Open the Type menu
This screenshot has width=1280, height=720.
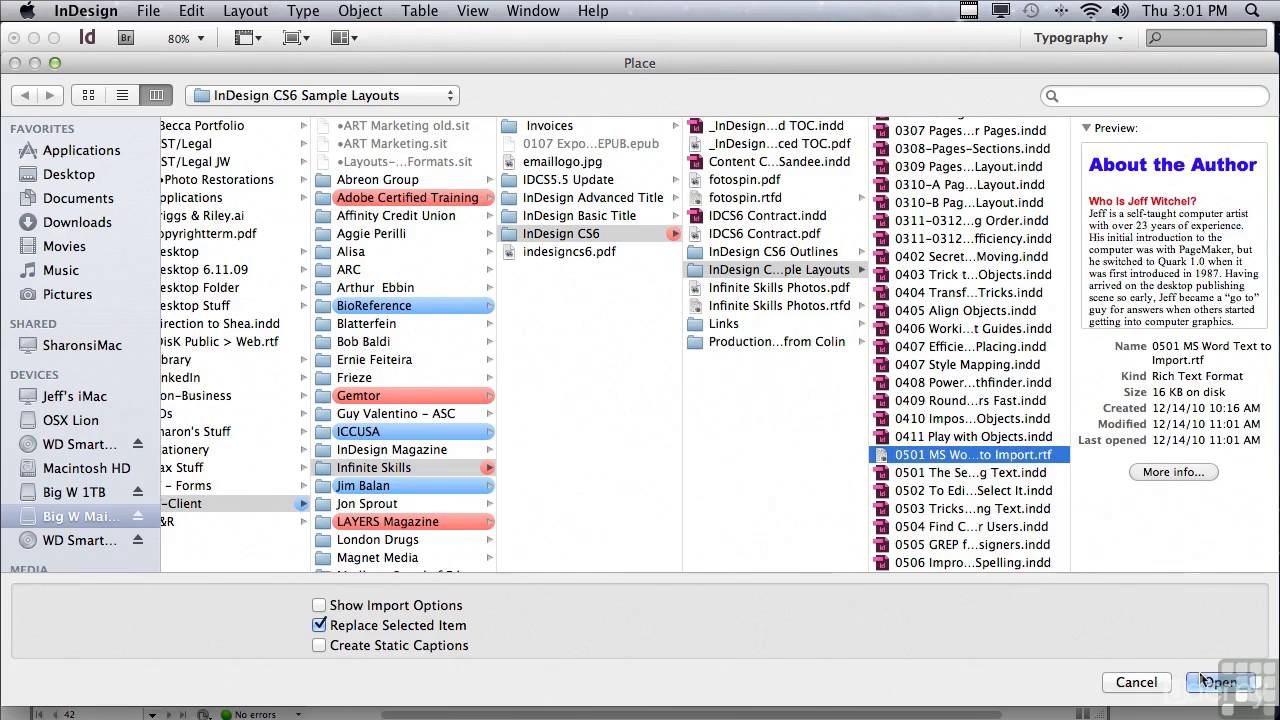pos(303,11)
